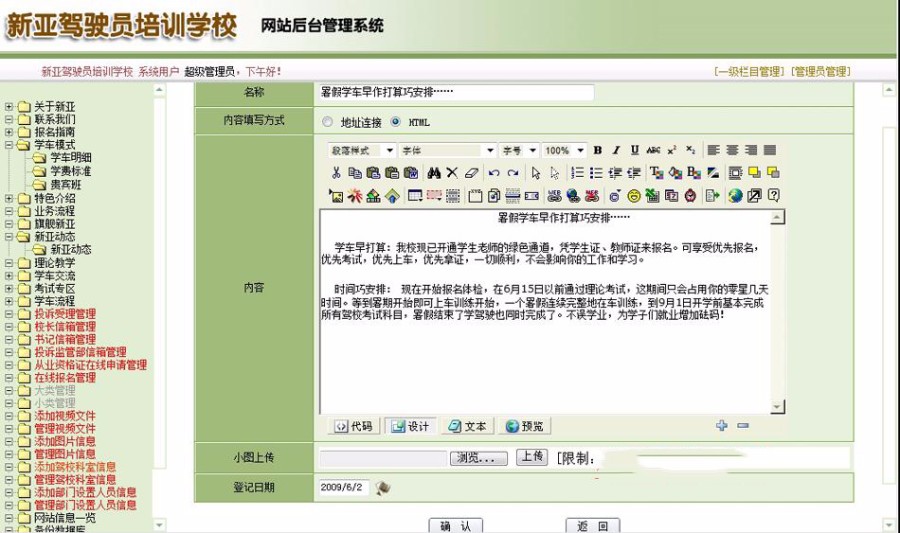Select HTML radio option
This screenshot has height=533, width=900.
point(395,122)
